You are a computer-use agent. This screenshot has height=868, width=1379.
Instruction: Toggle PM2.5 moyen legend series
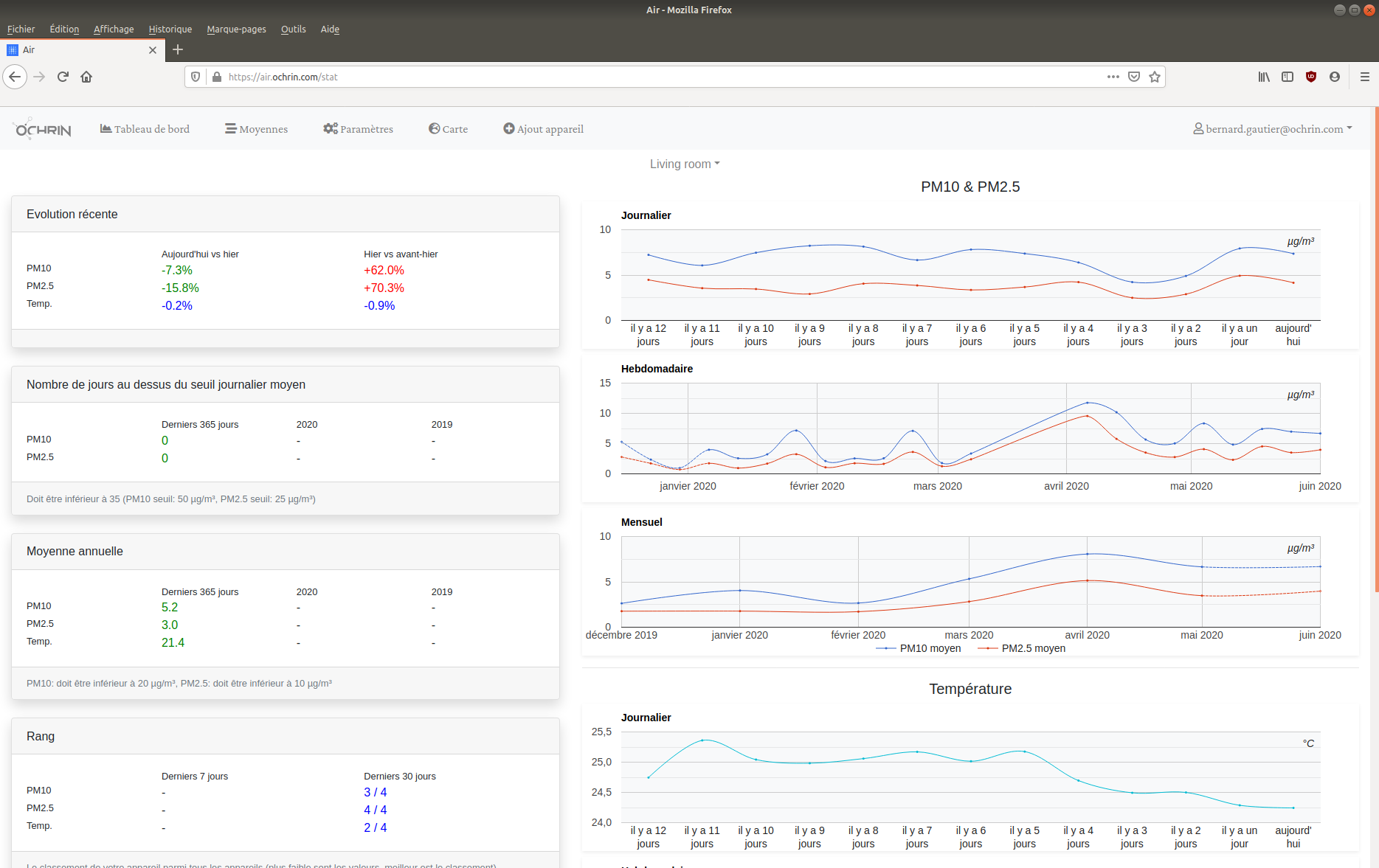tap(1022, 648)
